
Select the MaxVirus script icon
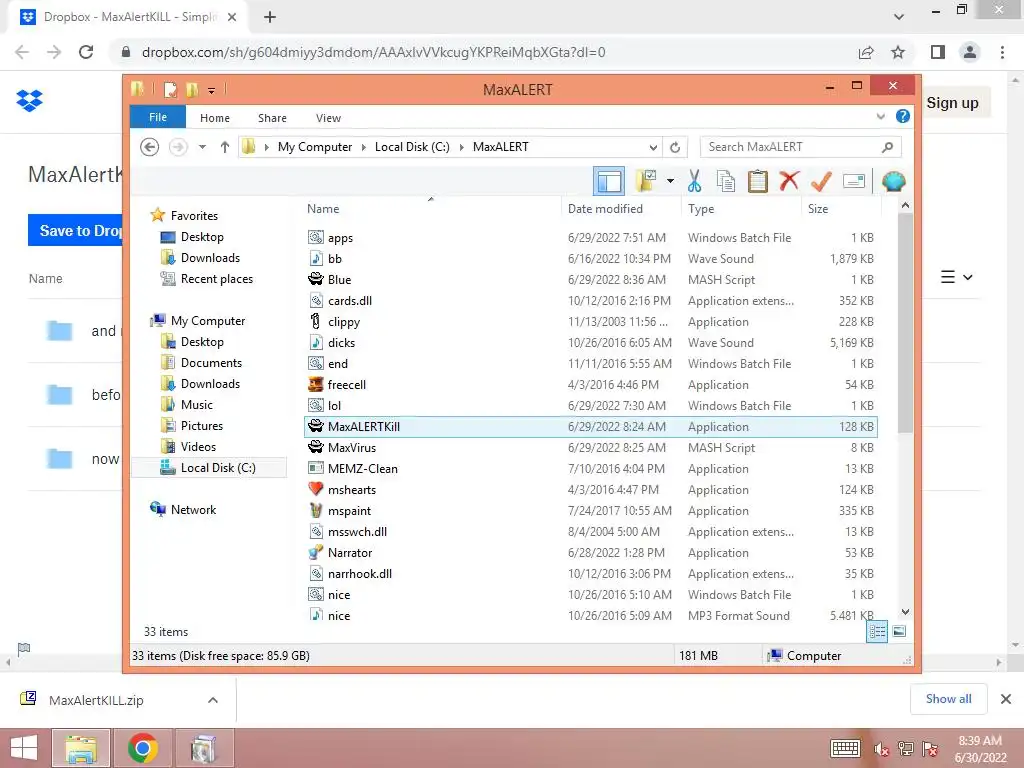tap(316, 447)
